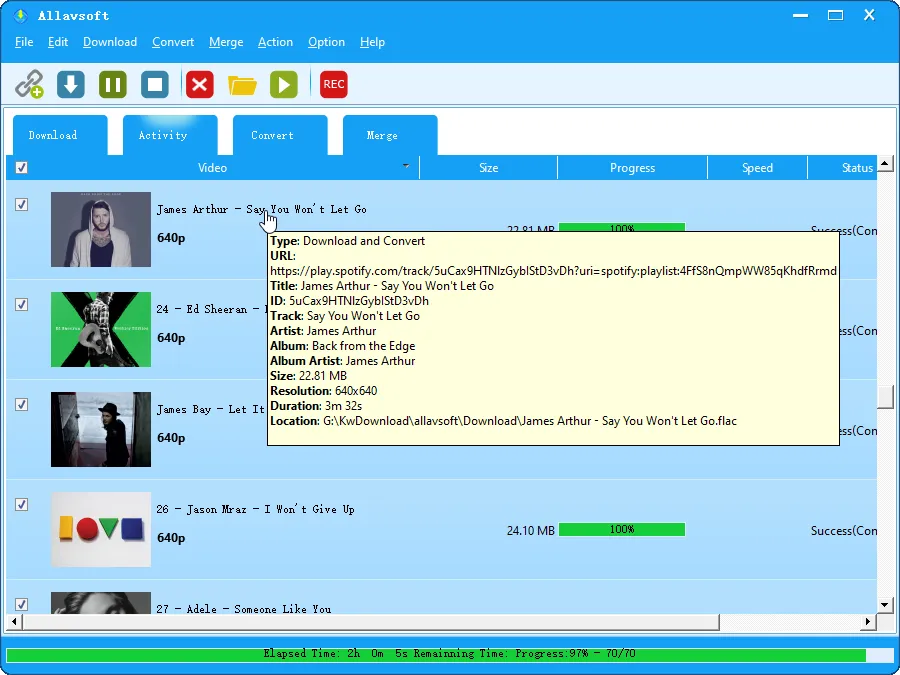Click the Allavsoft logo in title bar
This screenshot has height=675, width=900.
point(20,15)
